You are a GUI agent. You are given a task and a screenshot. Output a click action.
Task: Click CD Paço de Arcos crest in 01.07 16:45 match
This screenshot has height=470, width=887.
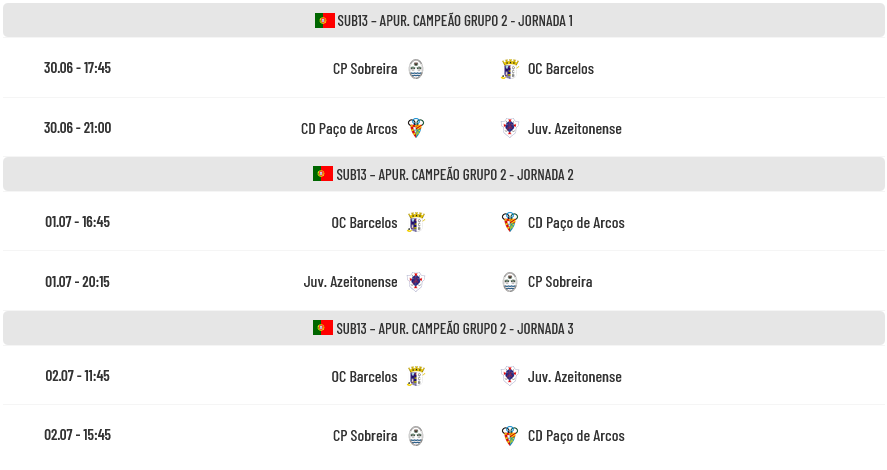click(510, 222)
